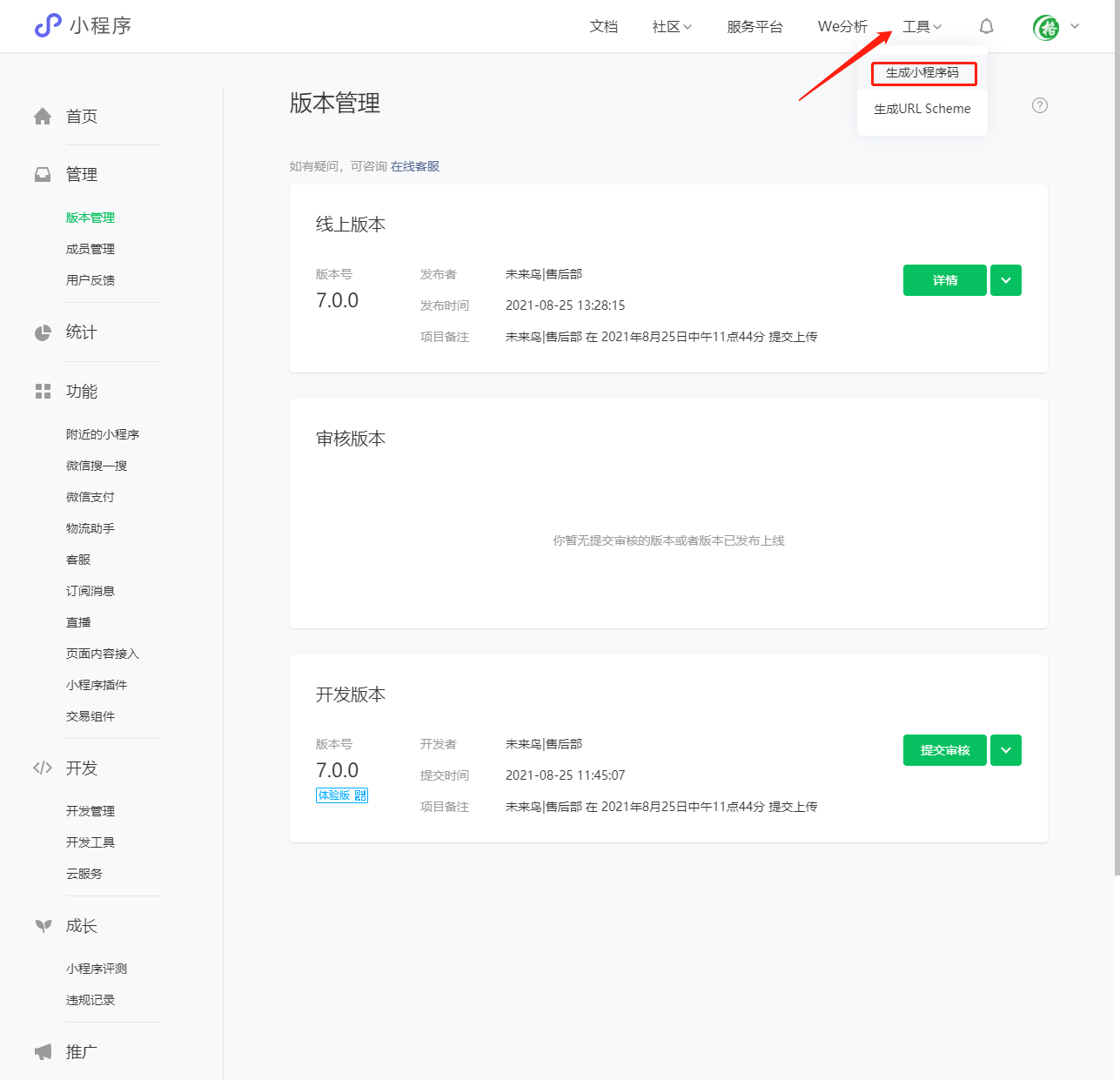This screenshot has height=1080, width=1120.
Task: Open the 推广 megaphone section
Action: click(43, 1051)
